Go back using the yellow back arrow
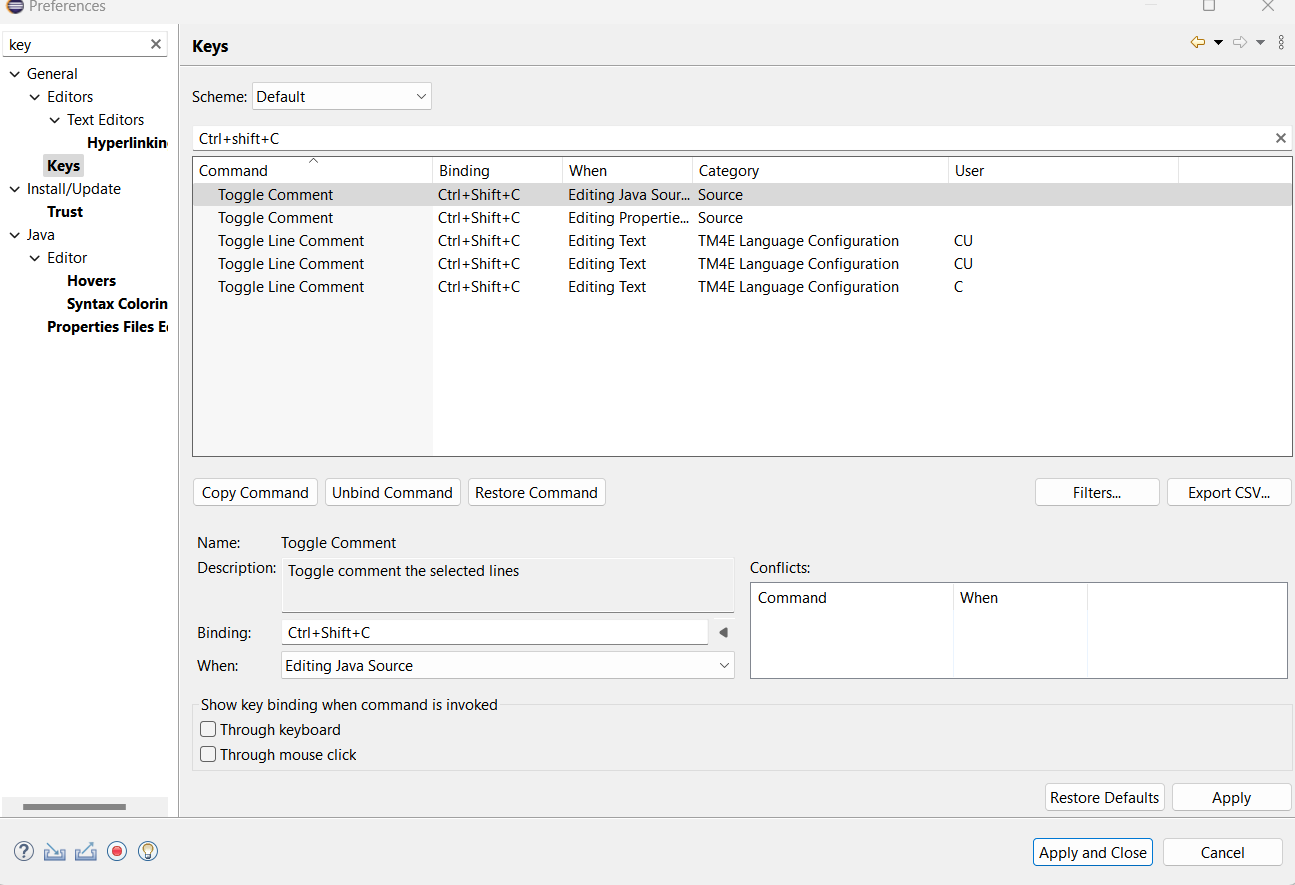This screenshot has width=1295, height=885. (1197, 42)
